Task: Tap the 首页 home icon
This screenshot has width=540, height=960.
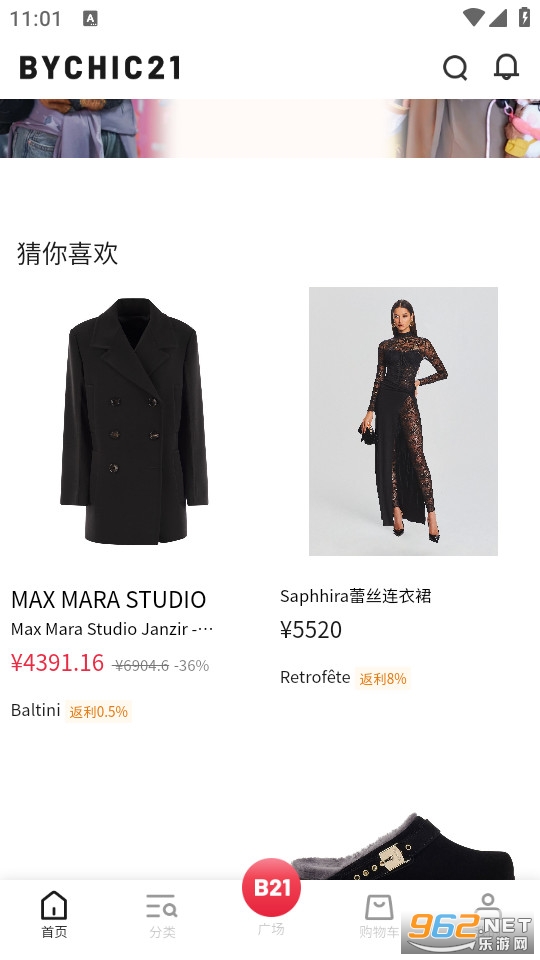Action: pyautogui.click(x=54, y=915)
